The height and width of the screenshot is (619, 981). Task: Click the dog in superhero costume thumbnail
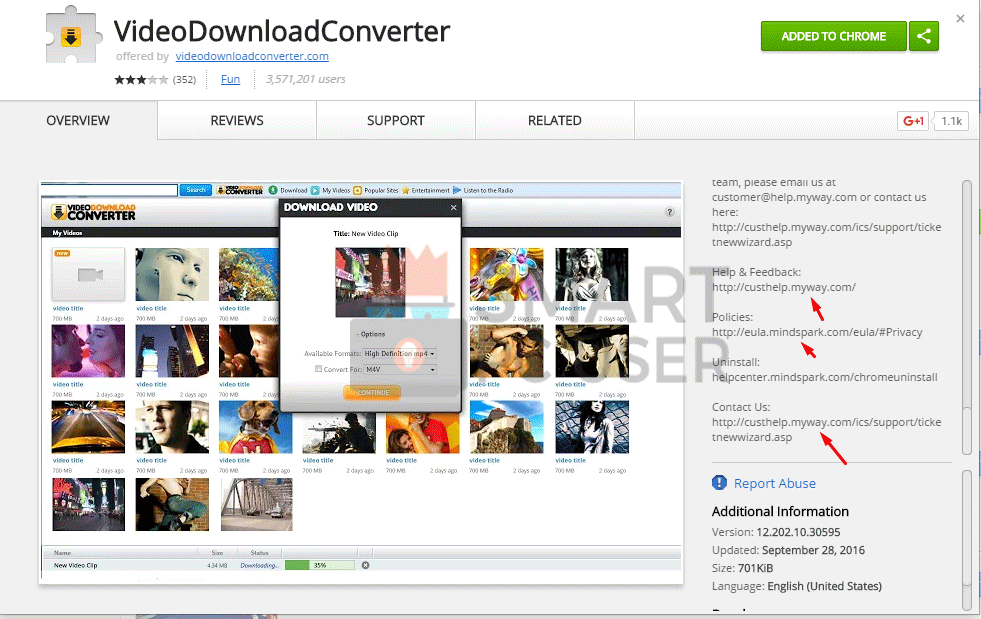pos(255,427)
